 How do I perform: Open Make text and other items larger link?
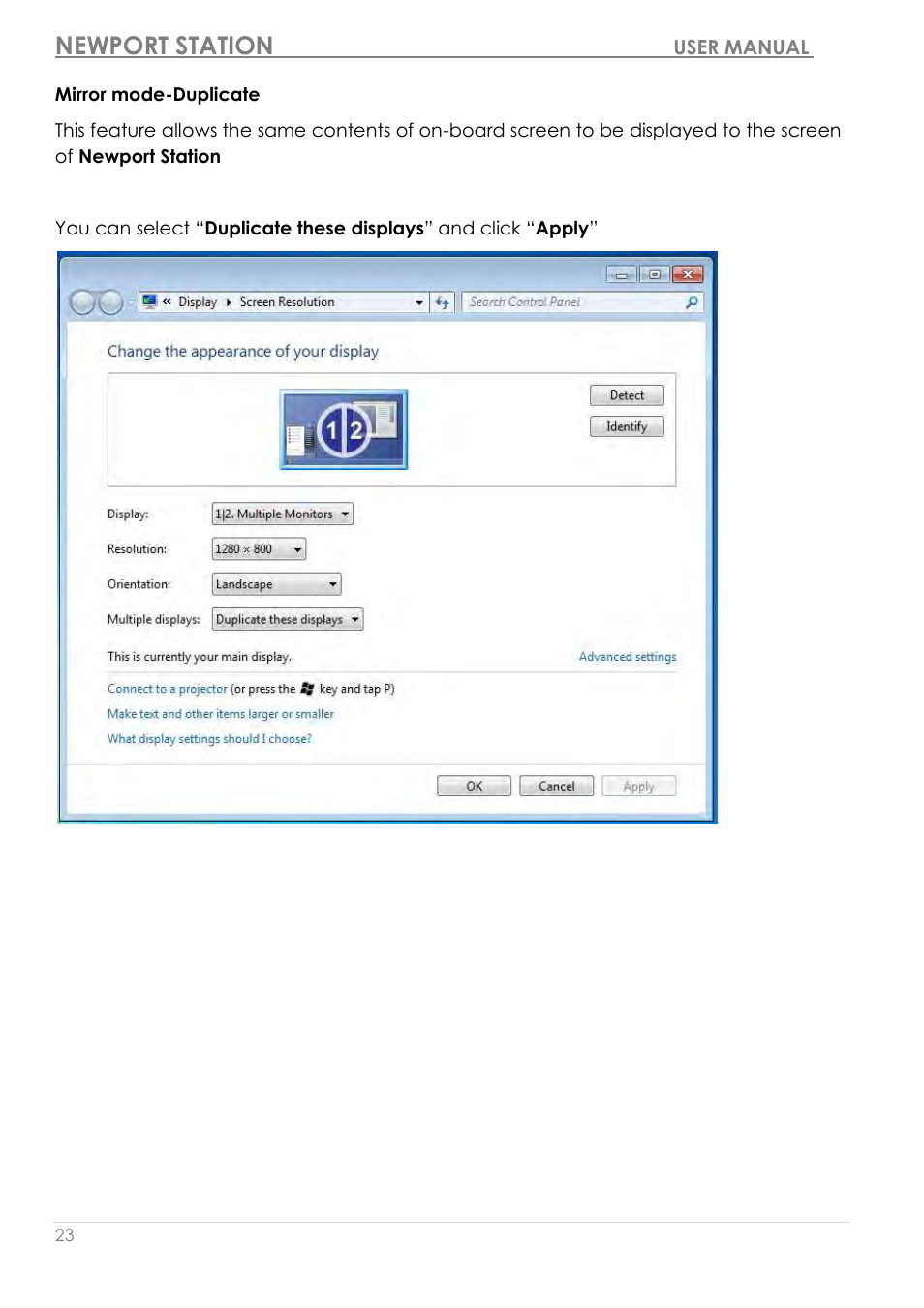coord(221,714)
